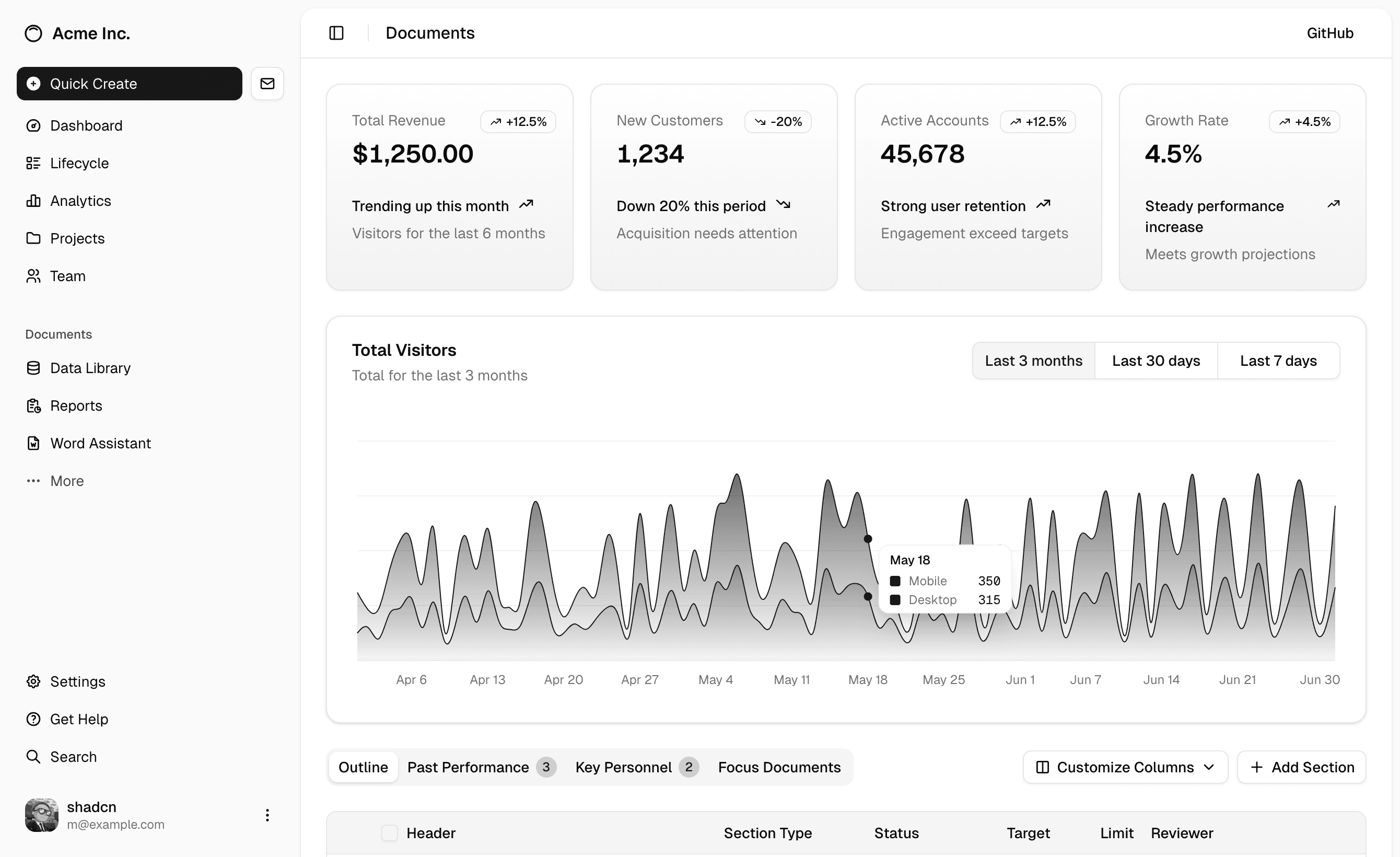Collapse the sidebar with the panel toggle
Image resolution: width=1400 pixels, height=857 pixels.
pos(336,33)
